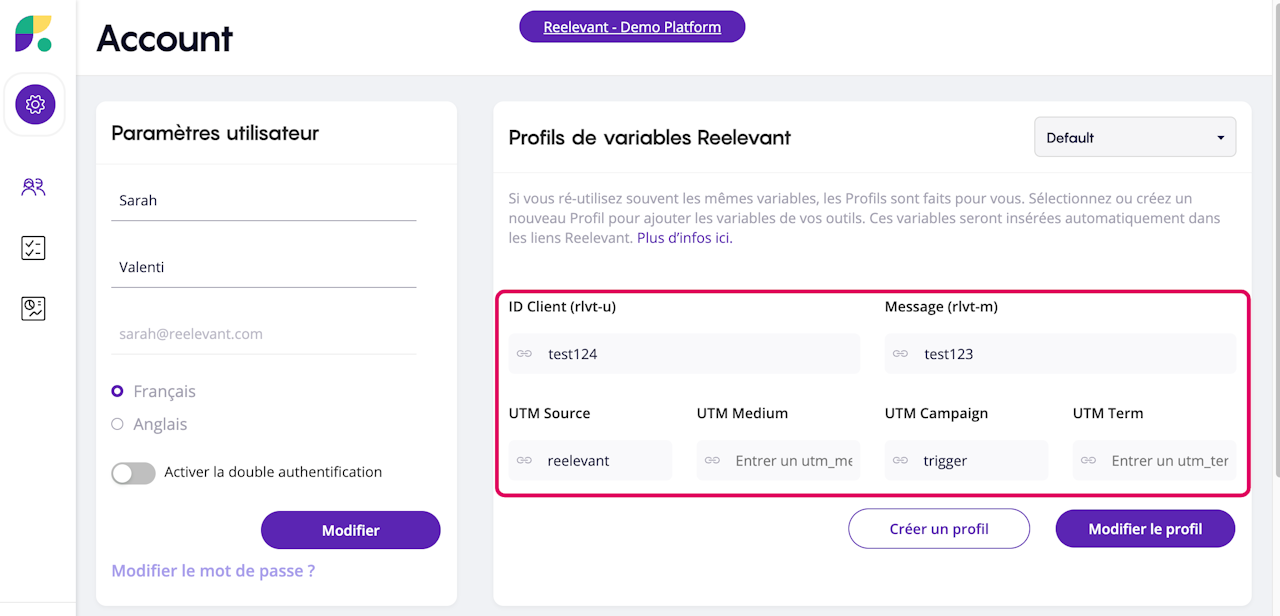Open the Plus d'infos ici link

685,238
